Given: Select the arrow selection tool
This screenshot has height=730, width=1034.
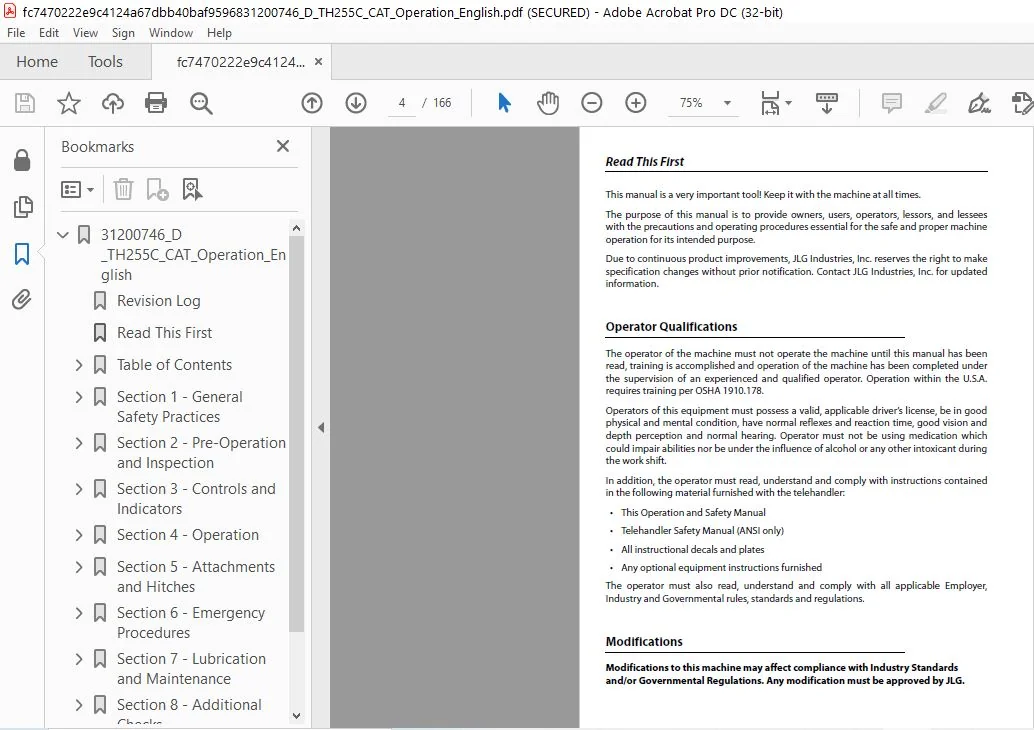Looking at the screenshot, I should click(504, 103).
